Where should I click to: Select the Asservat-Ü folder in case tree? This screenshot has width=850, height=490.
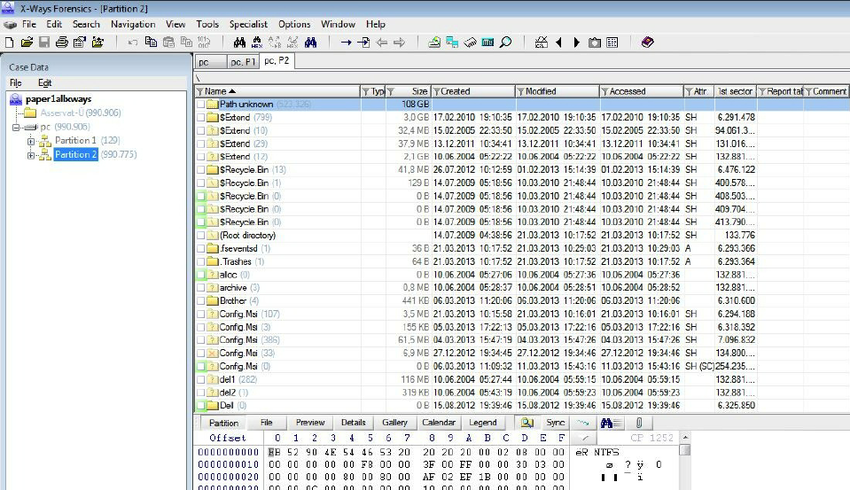coord(81,113)
